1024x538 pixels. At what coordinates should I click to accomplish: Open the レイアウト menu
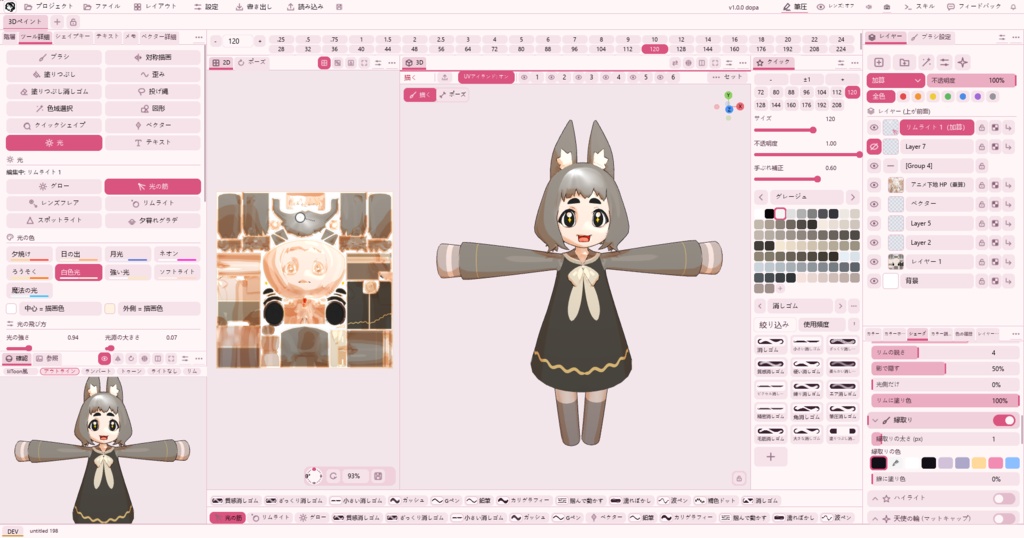[155, 7]
